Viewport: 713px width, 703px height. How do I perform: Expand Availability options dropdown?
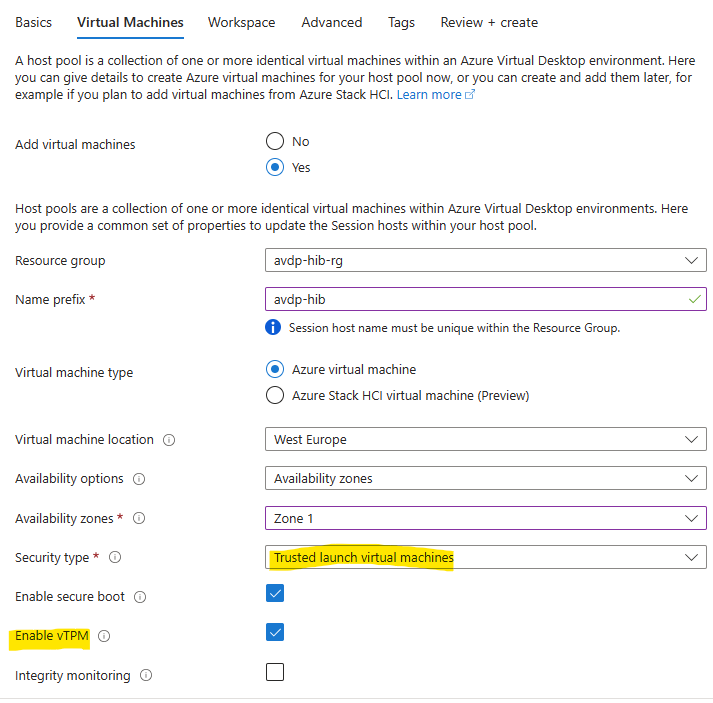(486, 478)
